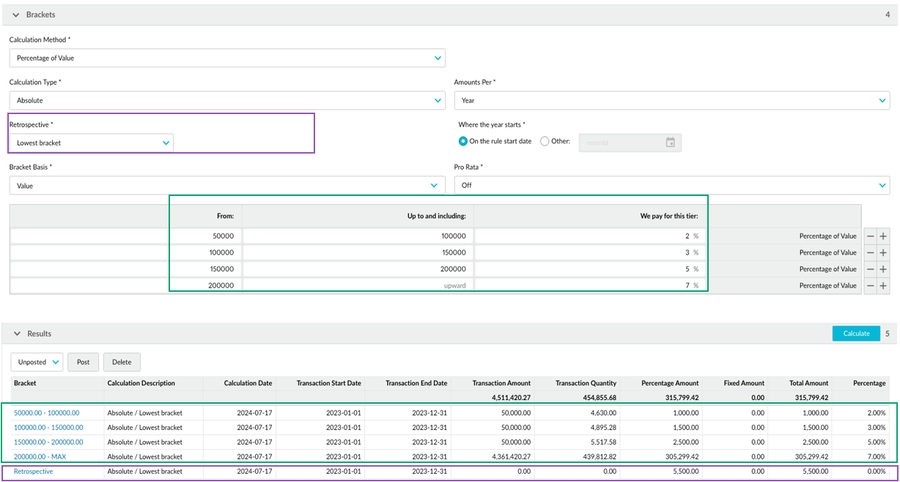Open the Calculation Method dropdown

pos(227,58)
